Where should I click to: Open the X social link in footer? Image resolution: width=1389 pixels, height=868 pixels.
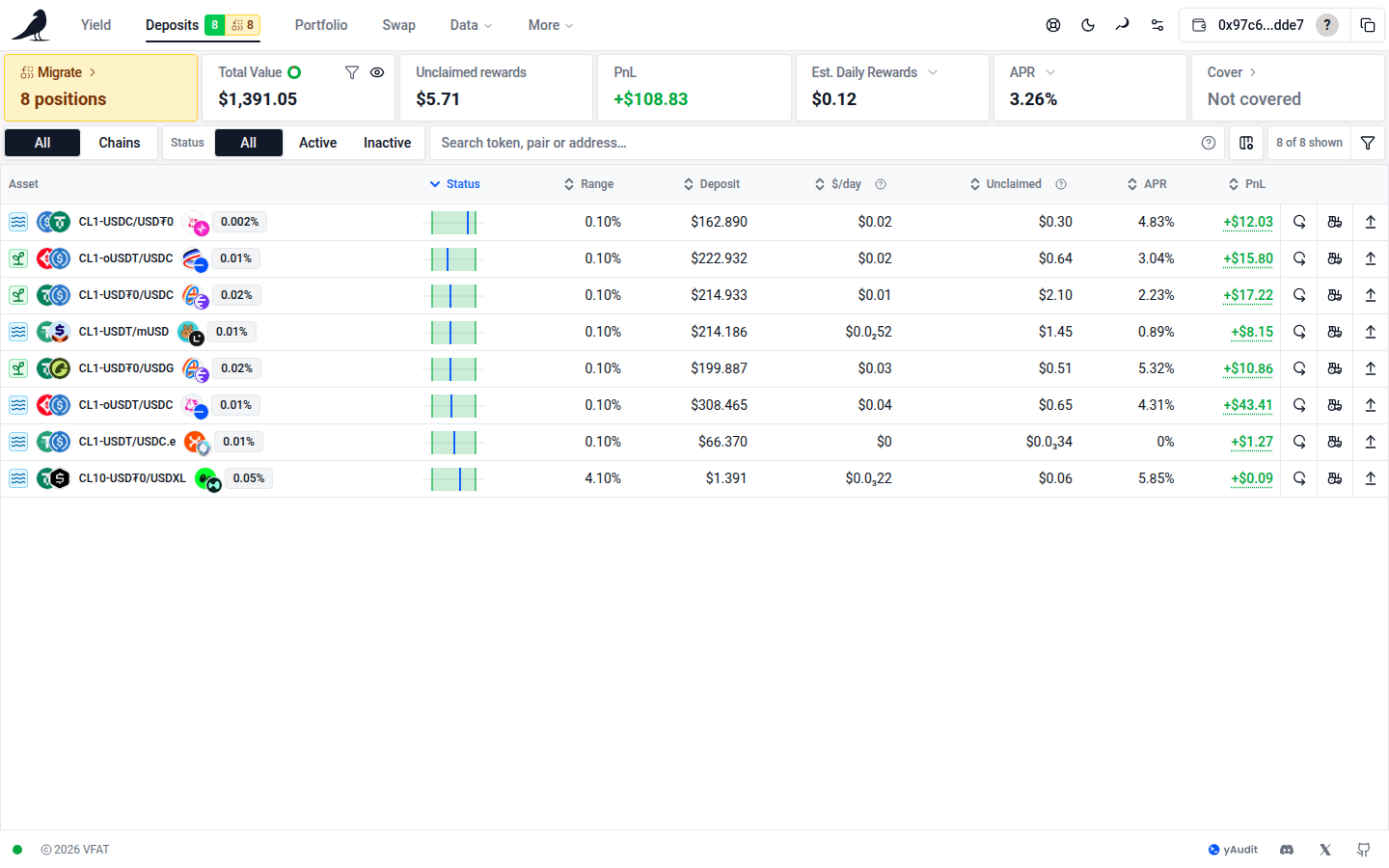[x=1325, y=850]
